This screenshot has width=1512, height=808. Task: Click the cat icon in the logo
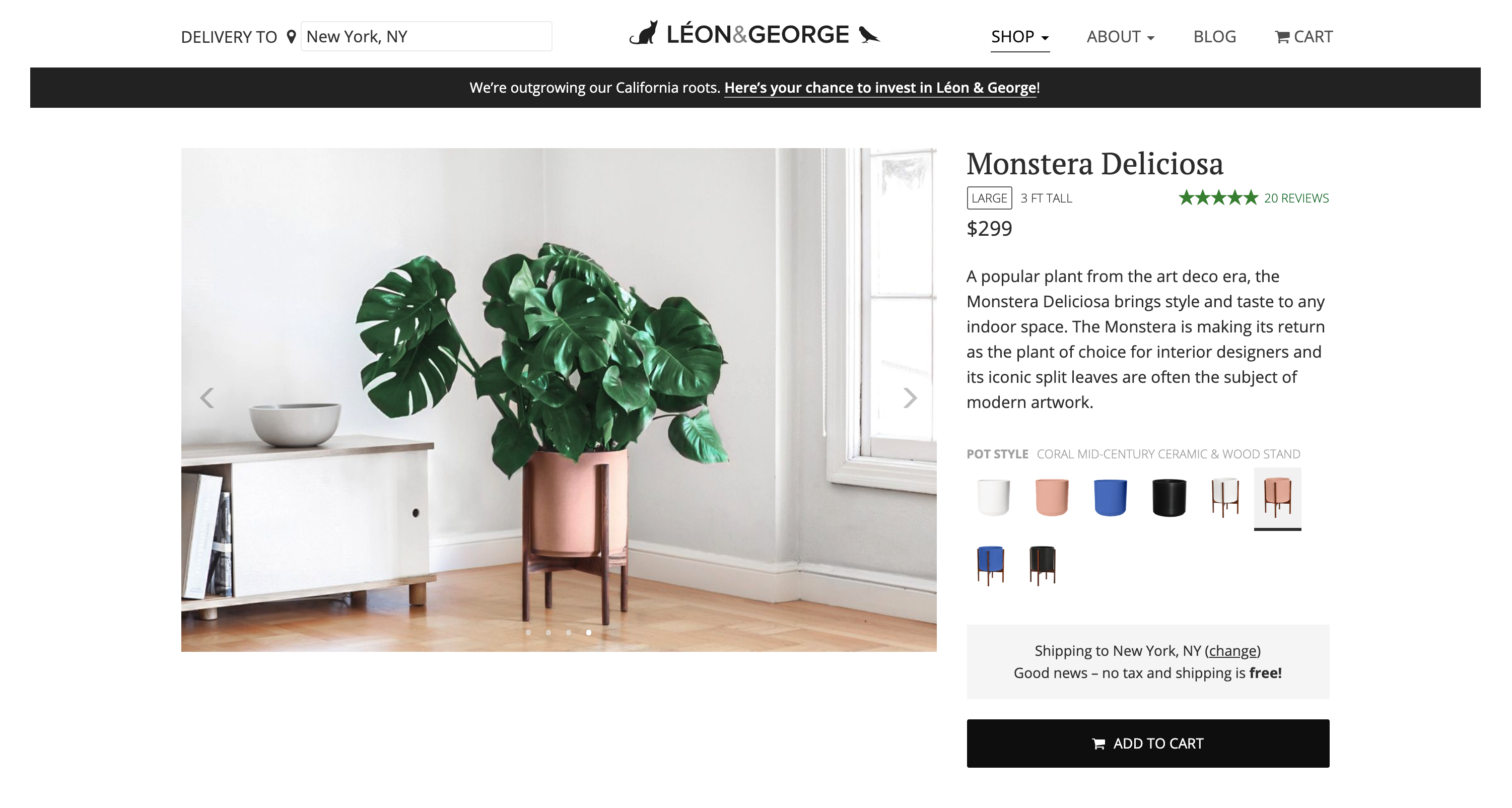(644, 33)
